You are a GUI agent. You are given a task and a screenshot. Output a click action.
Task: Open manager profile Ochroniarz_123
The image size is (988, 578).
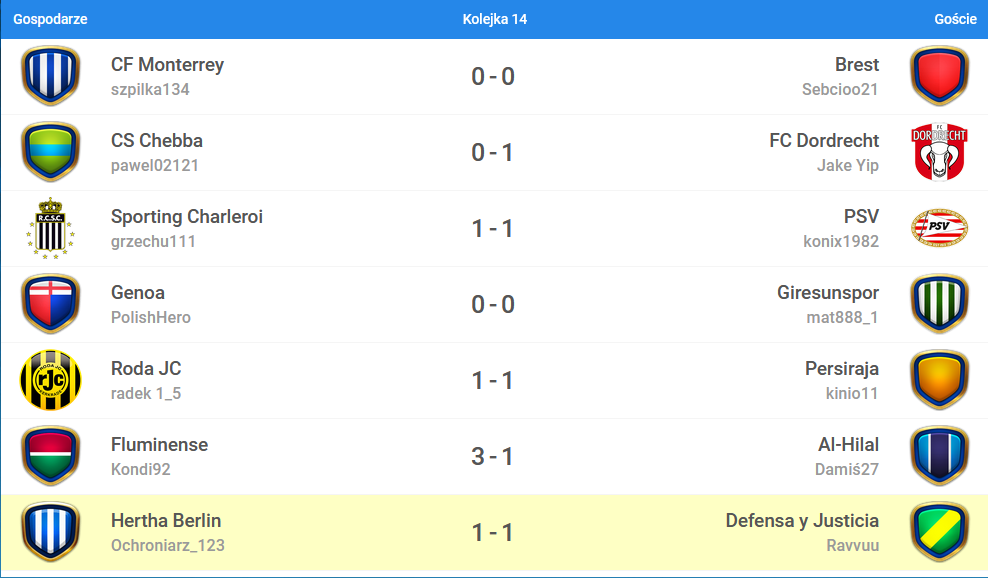point(168,545)
